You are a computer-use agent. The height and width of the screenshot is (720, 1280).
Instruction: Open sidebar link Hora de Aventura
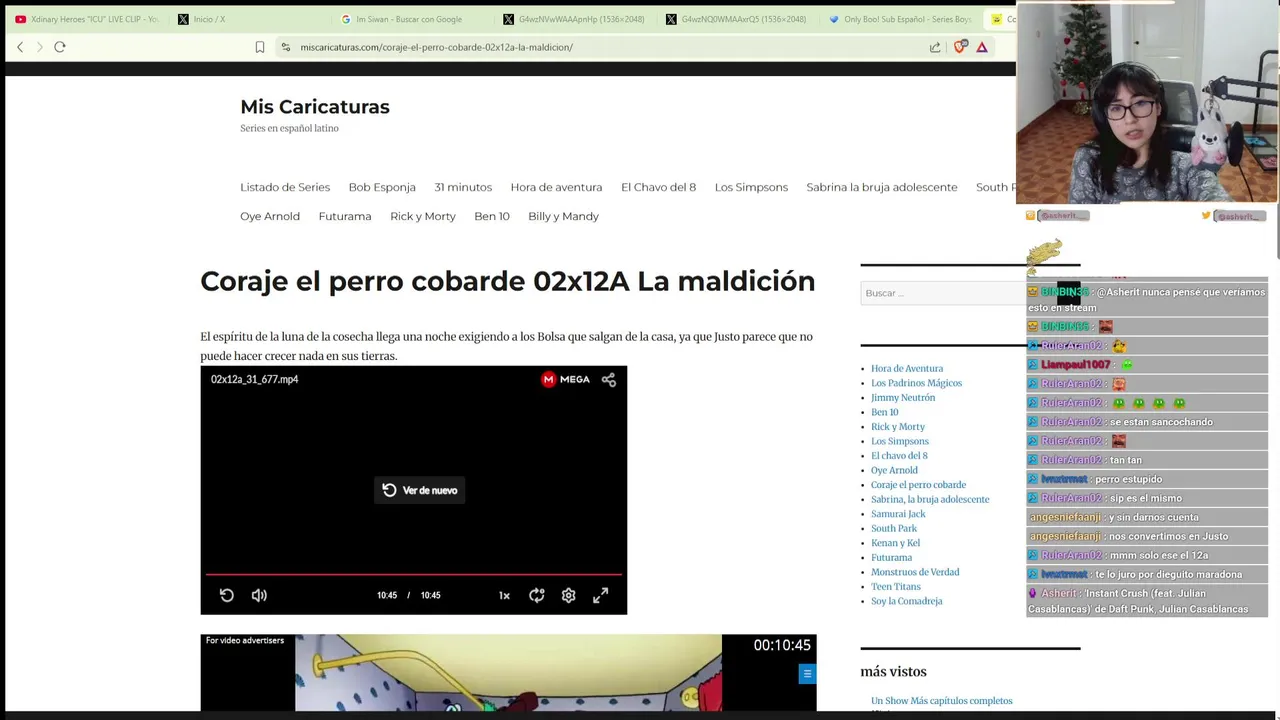[x=907, y=368]
